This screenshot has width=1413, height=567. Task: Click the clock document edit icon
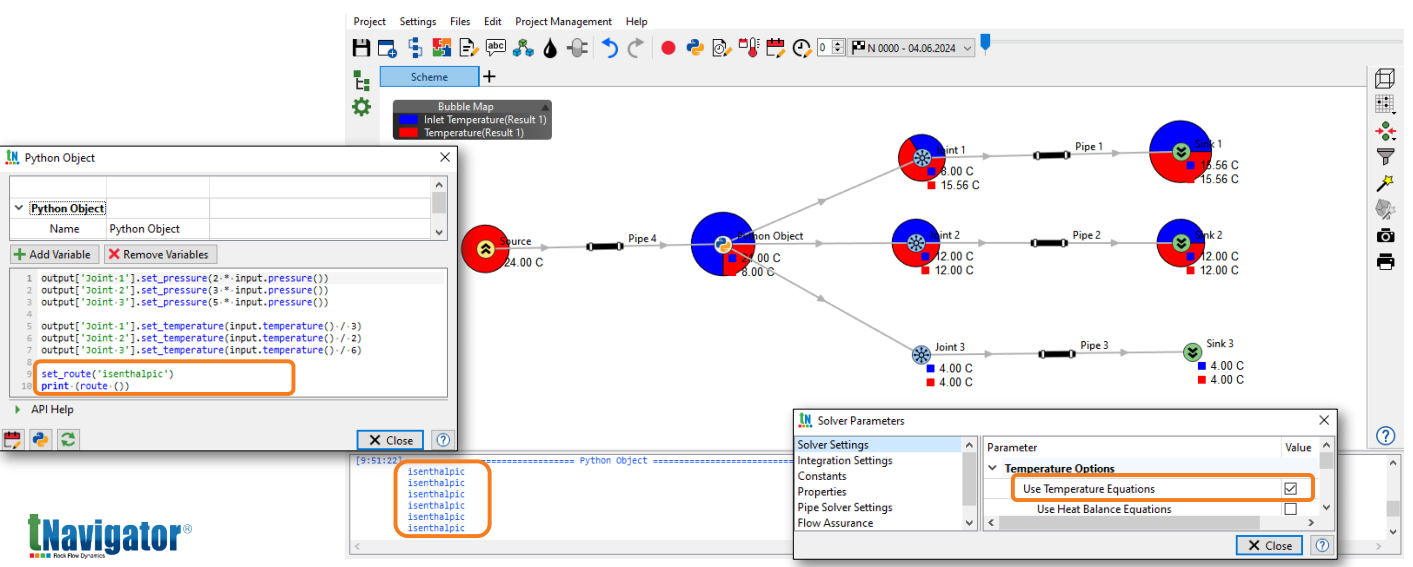(x=722, y=48)
